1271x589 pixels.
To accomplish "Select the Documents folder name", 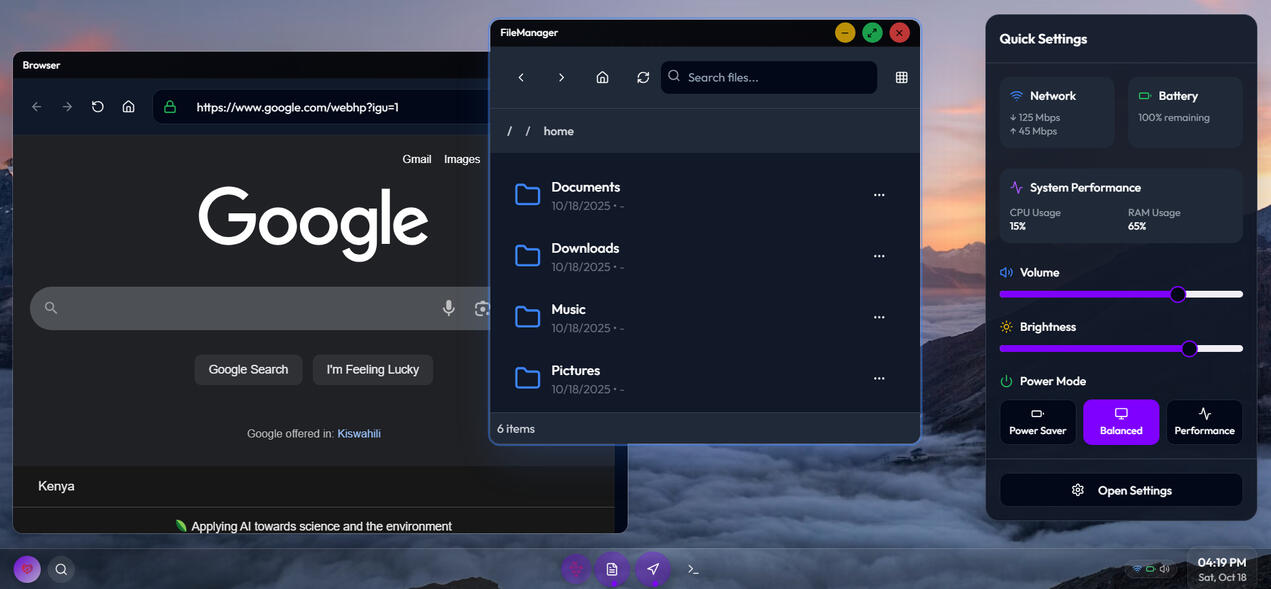I will pyautogui.click(x=586, y=187).
